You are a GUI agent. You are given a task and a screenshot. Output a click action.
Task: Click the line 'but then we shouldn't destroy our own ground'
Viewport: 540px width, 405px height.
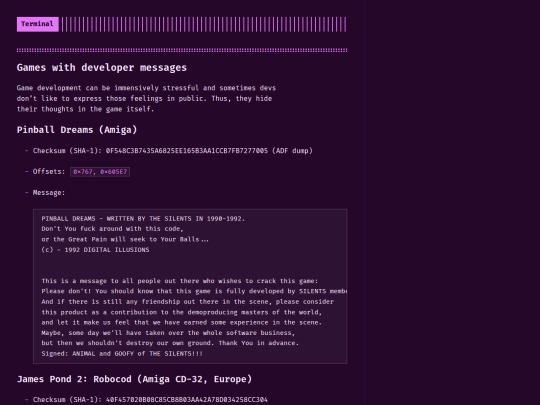170,343
